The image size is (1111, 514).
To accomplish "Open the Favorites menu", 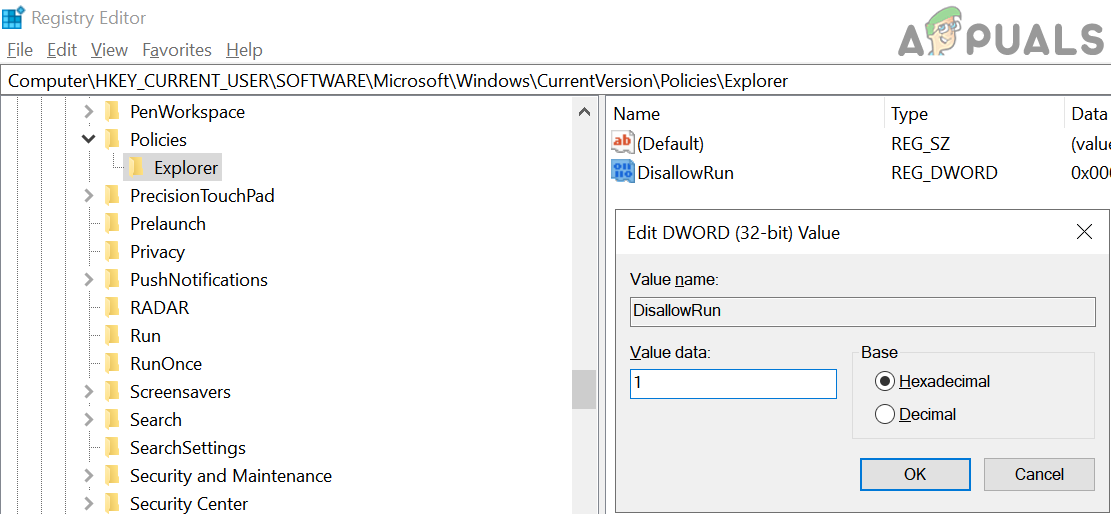I will [176, 50].
